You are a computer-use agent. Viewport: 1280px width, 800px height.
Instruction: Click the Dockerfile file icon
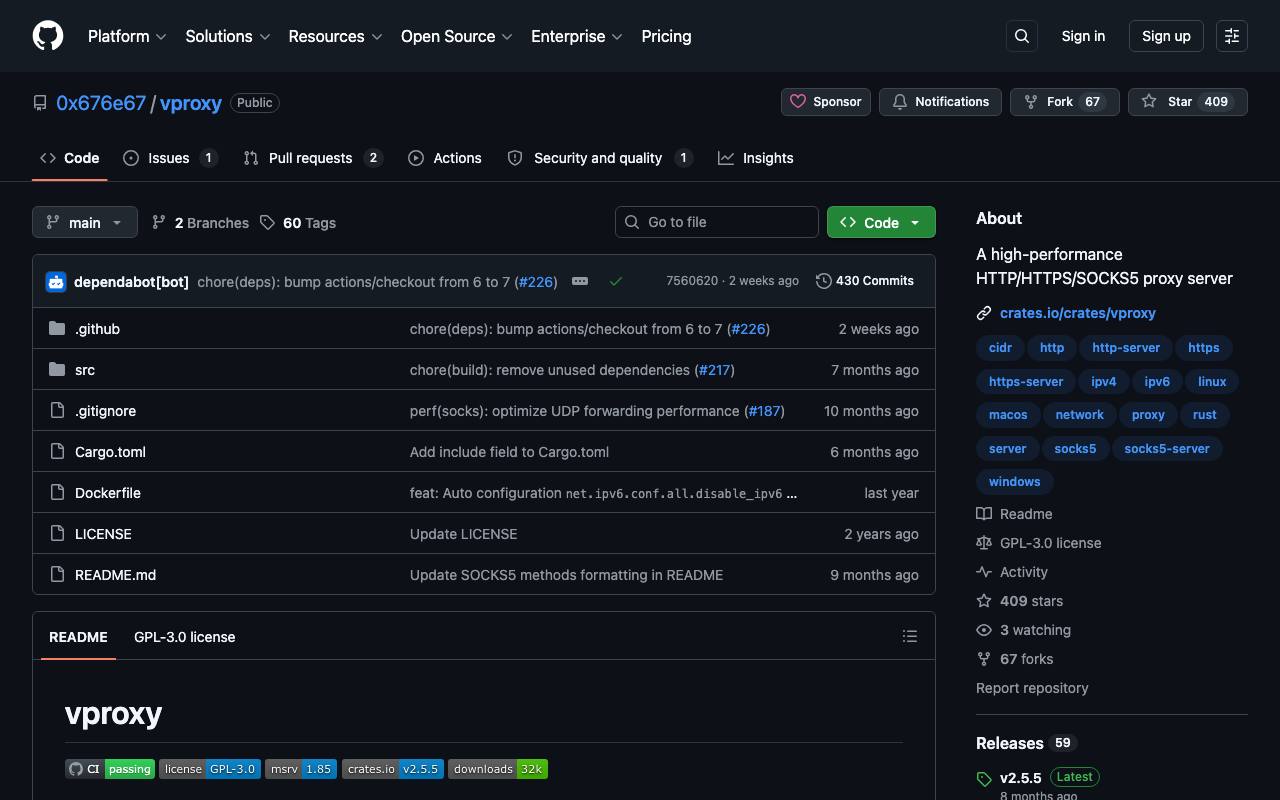point(57,493)
